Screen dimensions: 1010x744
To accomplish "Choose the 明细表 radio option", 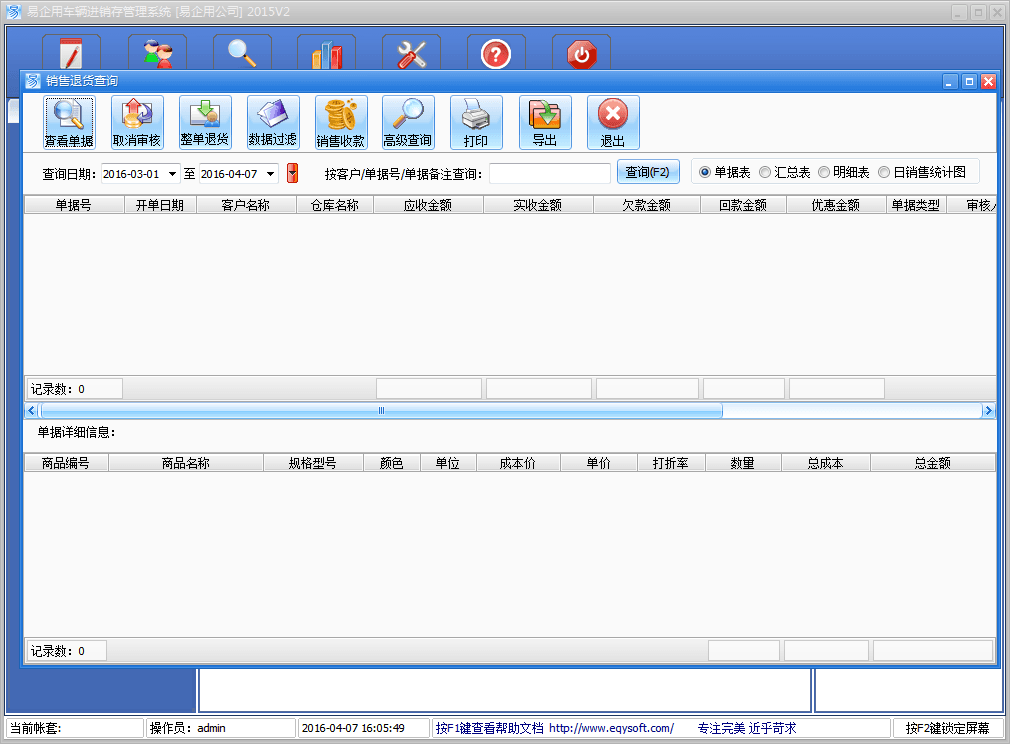I will (x=824, y=172).
